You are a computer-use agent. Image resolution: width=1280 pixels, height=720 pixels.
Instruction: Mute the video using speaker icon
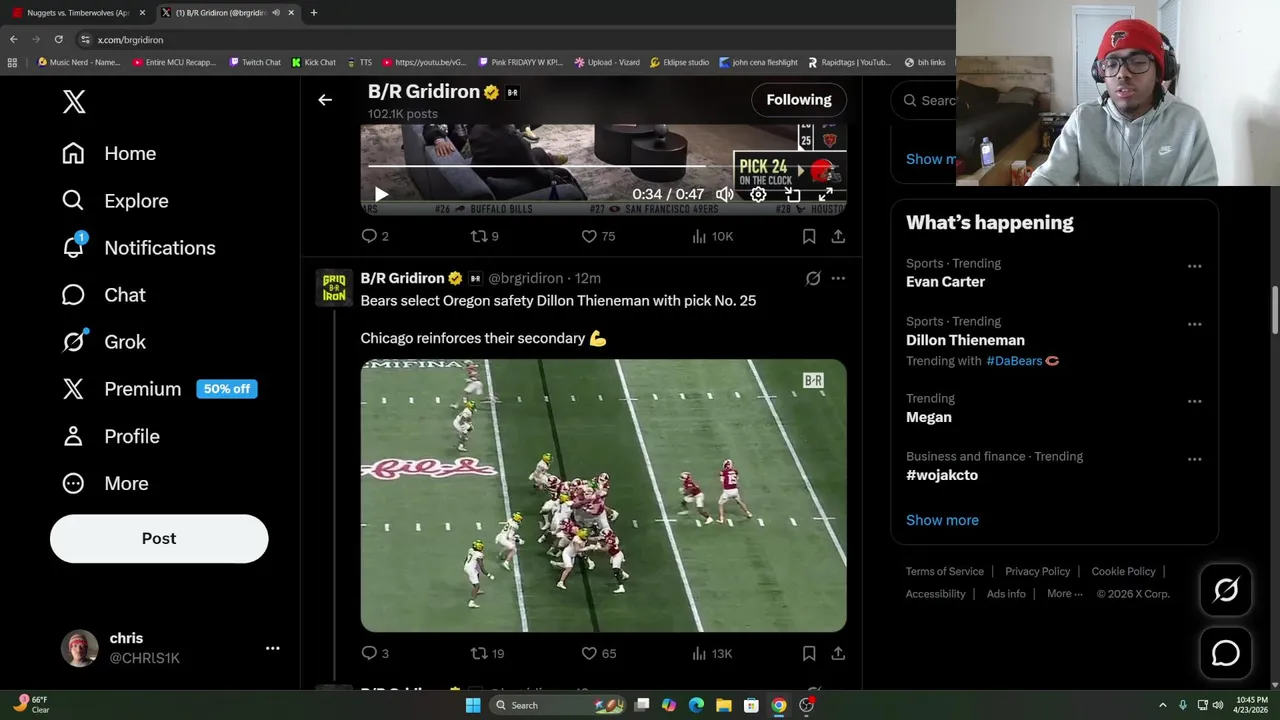[725, 194]
